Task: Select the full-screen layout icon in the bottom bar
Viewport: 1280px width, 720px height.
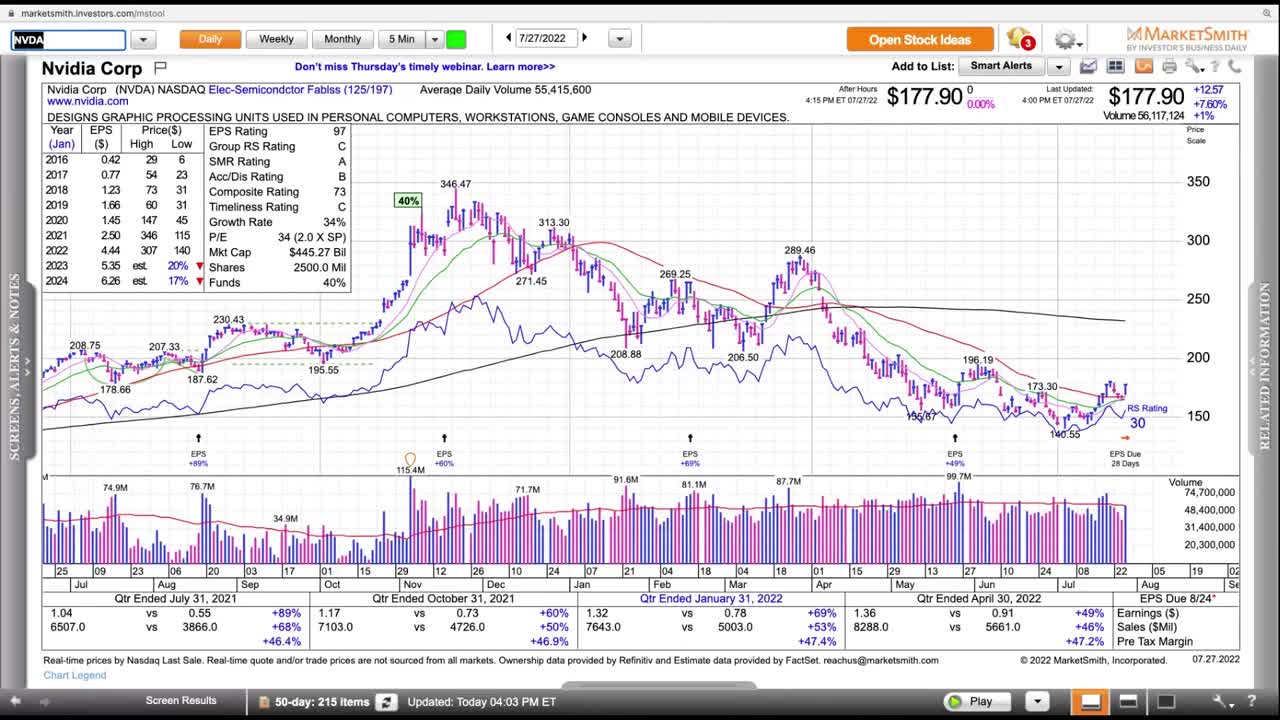Action: click(x=1165, y=701)
